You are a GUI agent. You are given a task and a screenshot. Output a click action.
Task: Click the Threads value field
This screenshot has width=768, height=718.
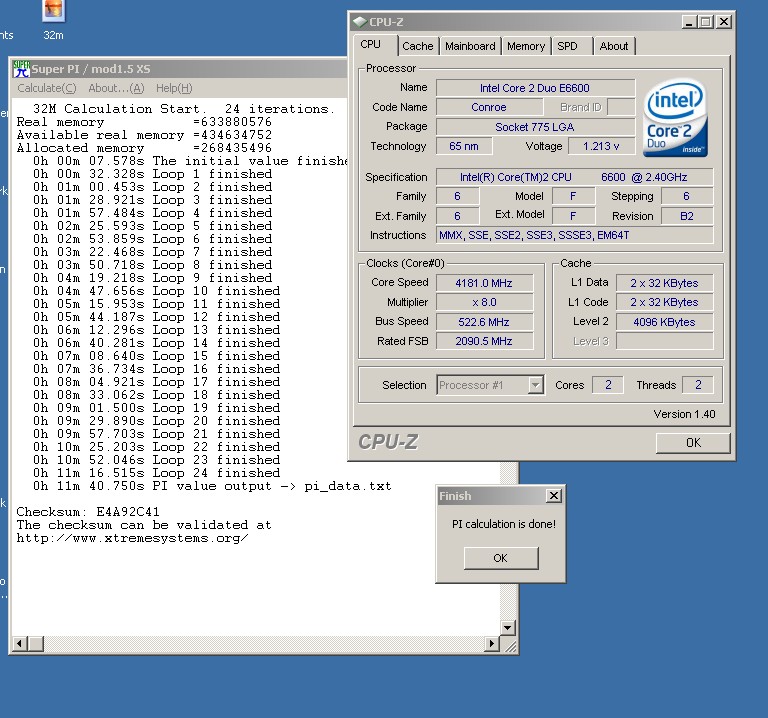click(698, 385)
